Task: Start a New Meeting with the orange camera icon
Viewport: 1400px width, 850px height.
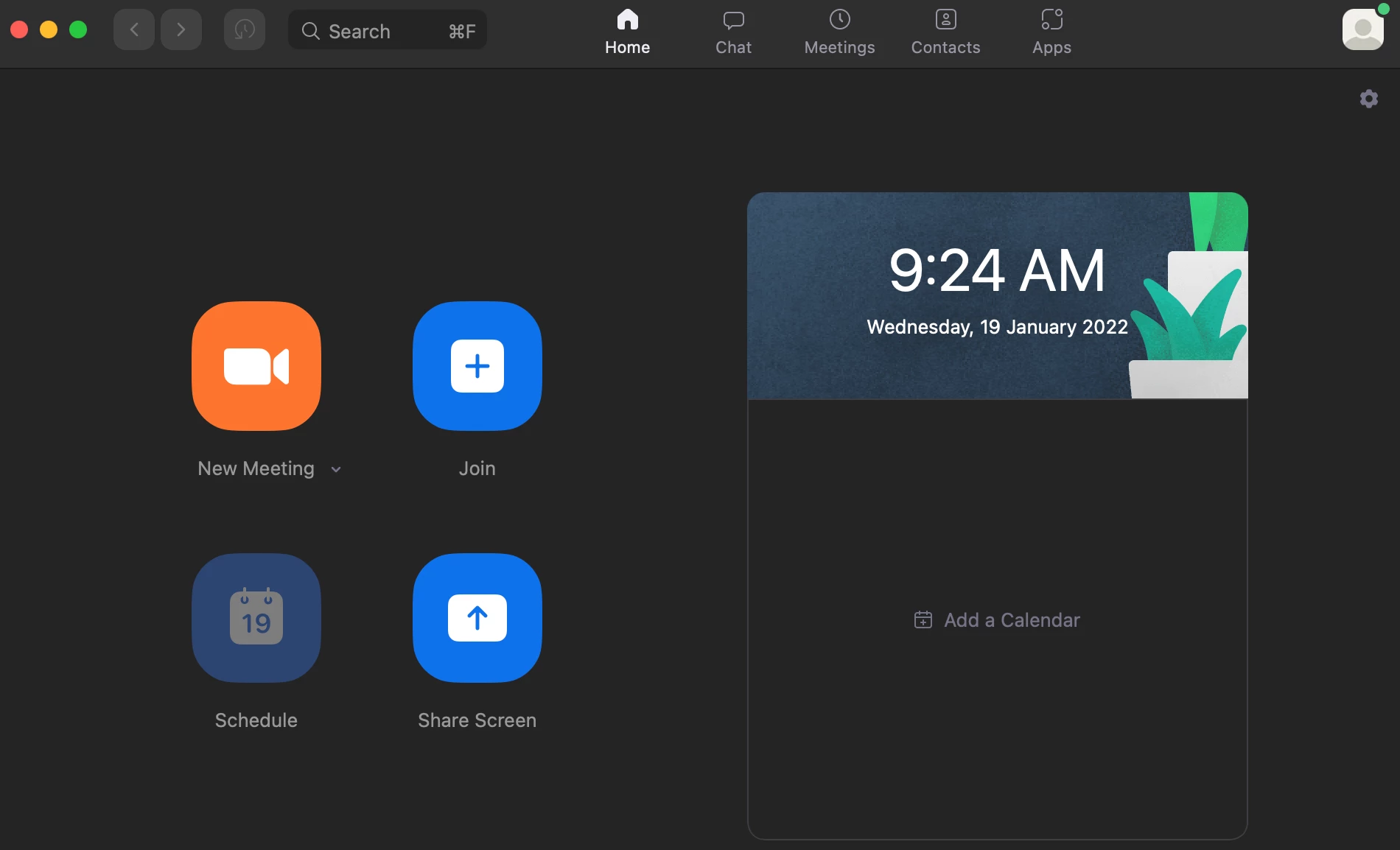Action: coord(256,366)
